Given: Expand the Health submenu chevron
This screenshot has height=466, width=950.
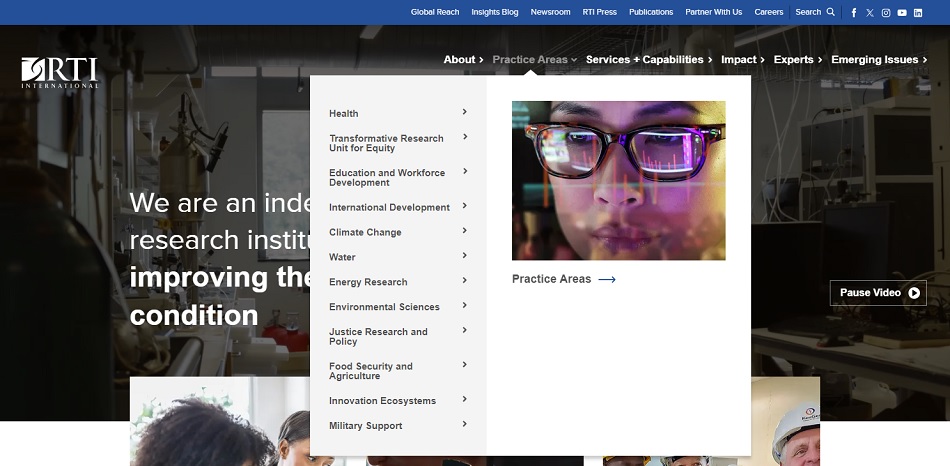Looking at the screenshot, I should tap(465, 112).
